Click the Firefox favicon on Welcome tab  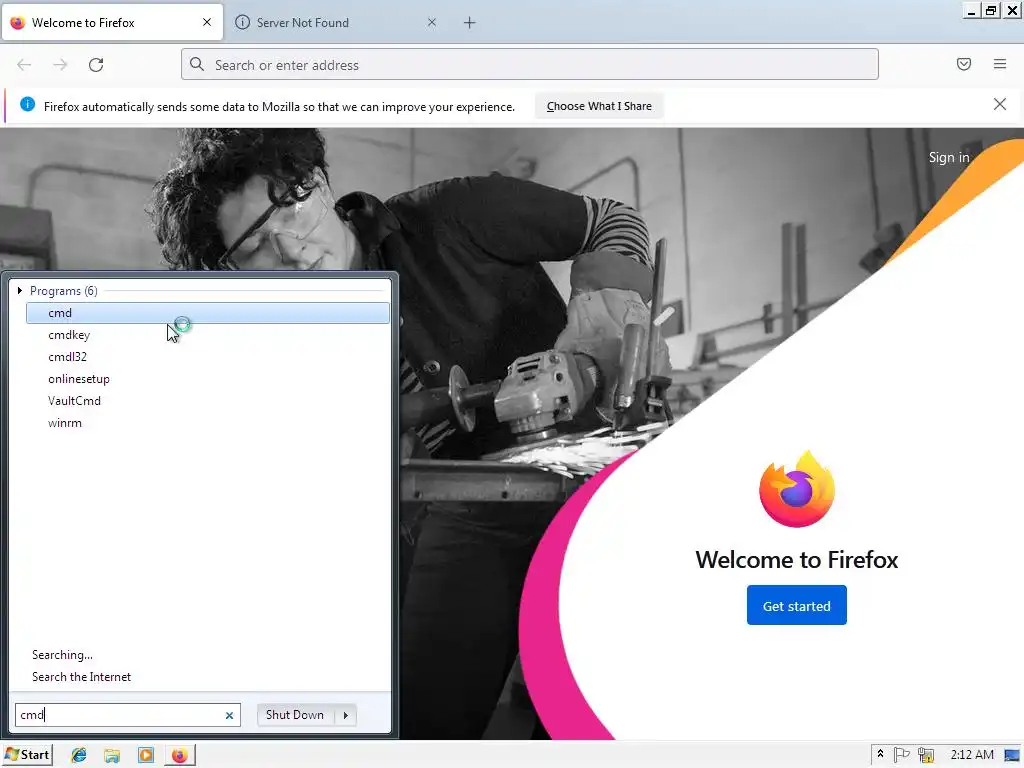pos(18,23)
